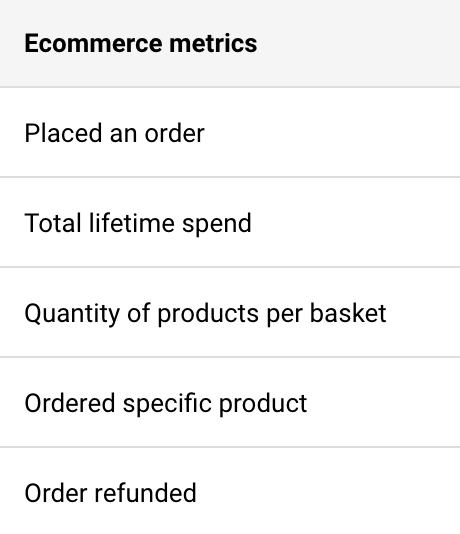Select the last visible metric, Order refunded

coord(230,491)
